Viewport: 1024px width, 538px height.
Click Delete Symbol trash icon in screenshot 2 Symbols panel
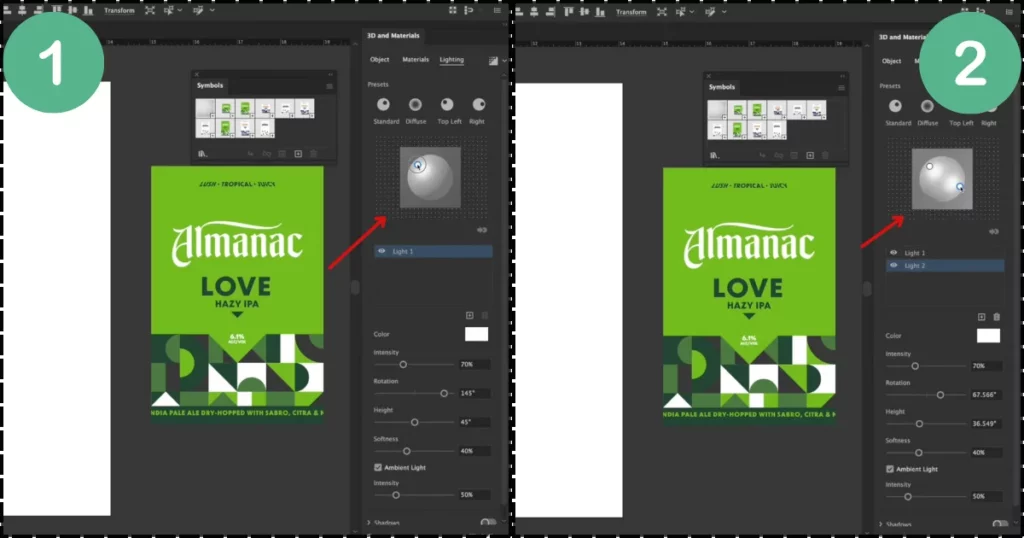coord(825,155)
